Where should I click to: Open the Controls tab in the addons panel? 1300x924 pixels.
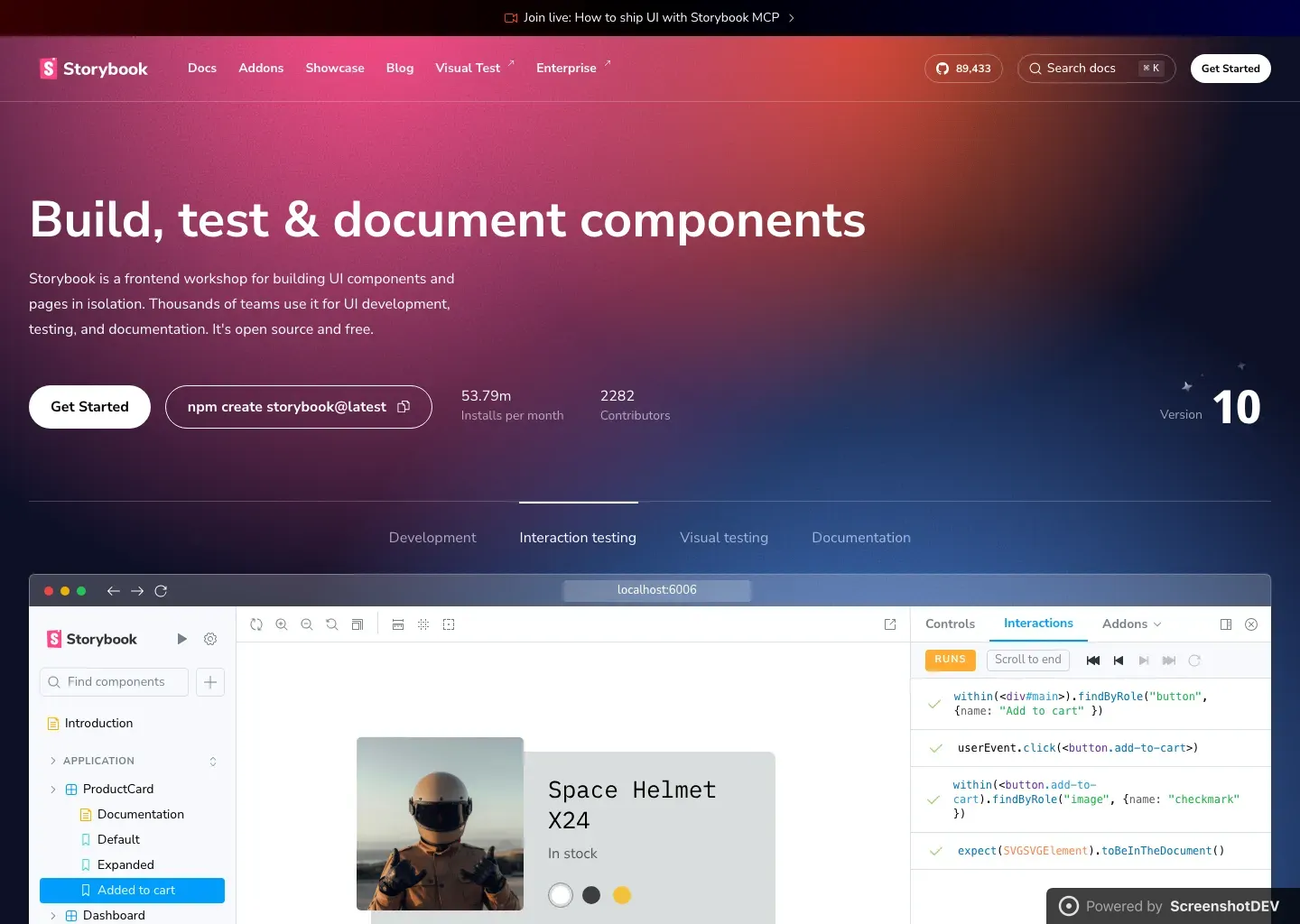pyautogui.click(x=950, y=624)
